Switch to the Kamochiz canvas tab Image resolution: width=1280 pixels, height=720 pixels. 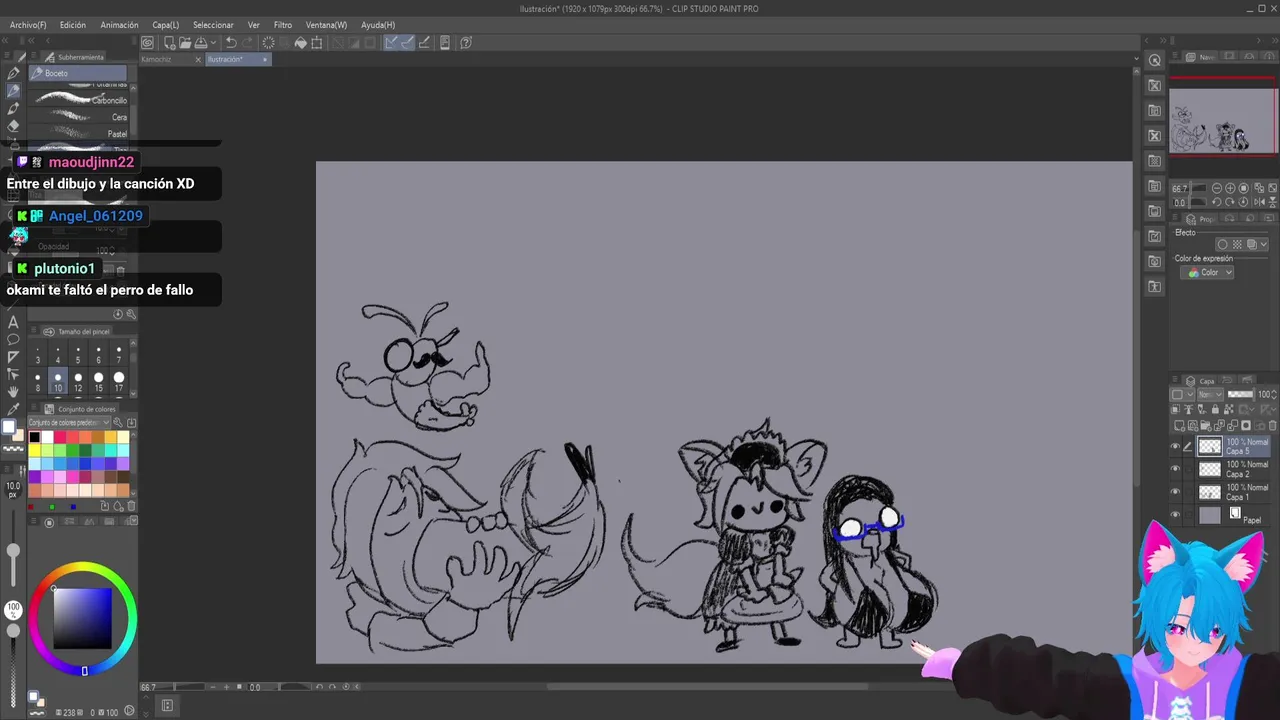[x=157, y=59]
